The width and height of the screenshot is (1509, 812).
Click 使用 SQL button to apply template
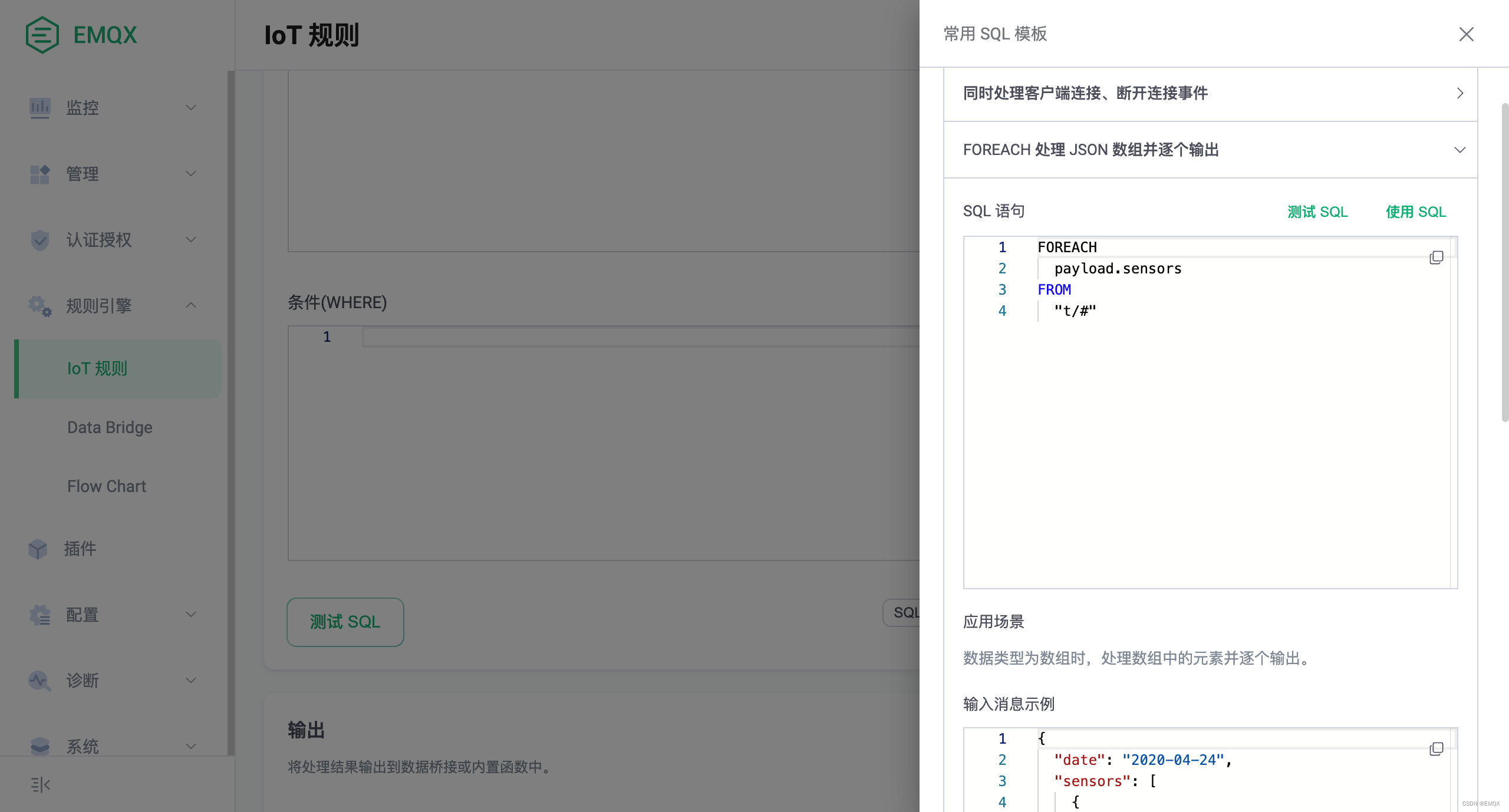(x=1415, y=211)
